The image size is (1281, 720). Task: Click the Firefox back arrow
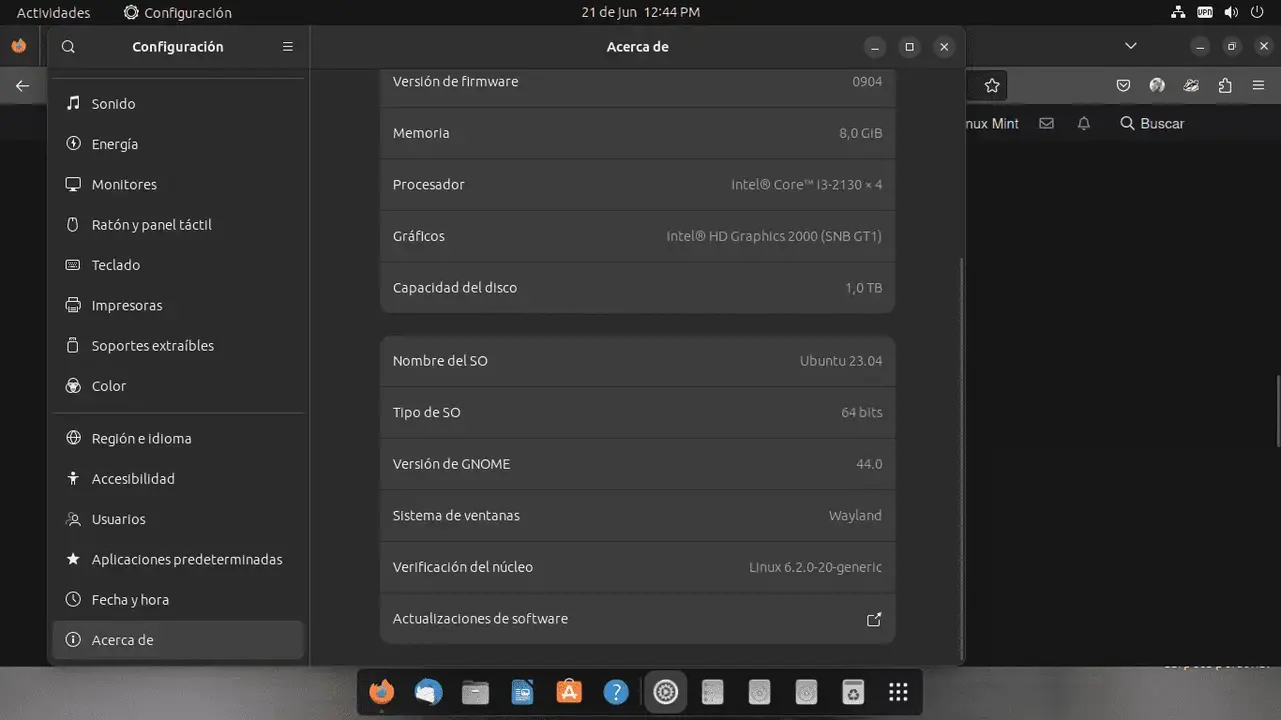(22, 86)
